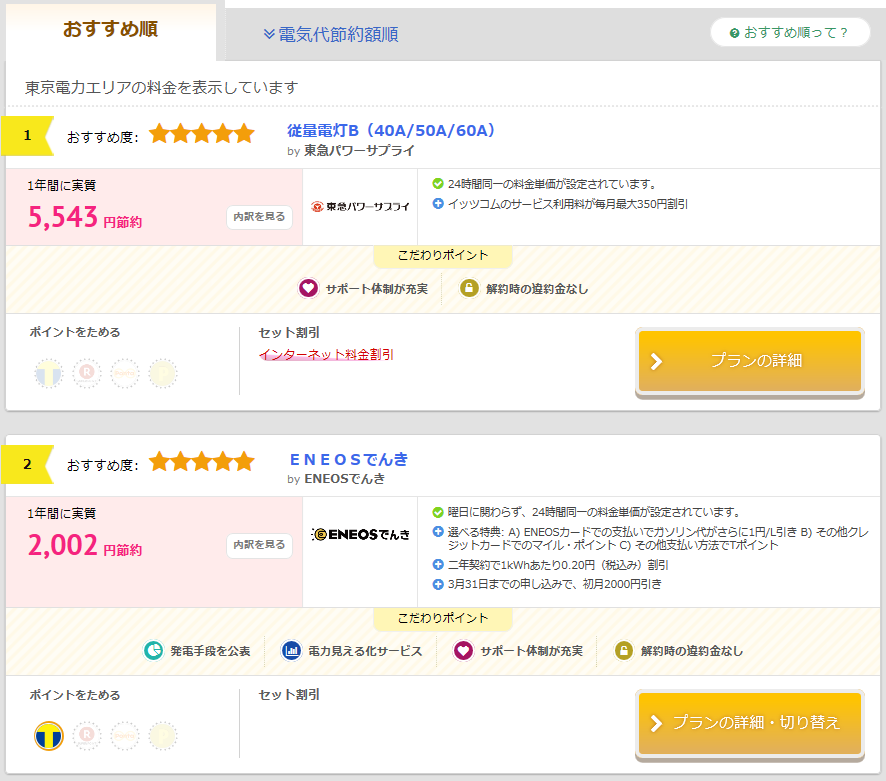Open the インターネット料金割引 set discount link

[326, 355]
